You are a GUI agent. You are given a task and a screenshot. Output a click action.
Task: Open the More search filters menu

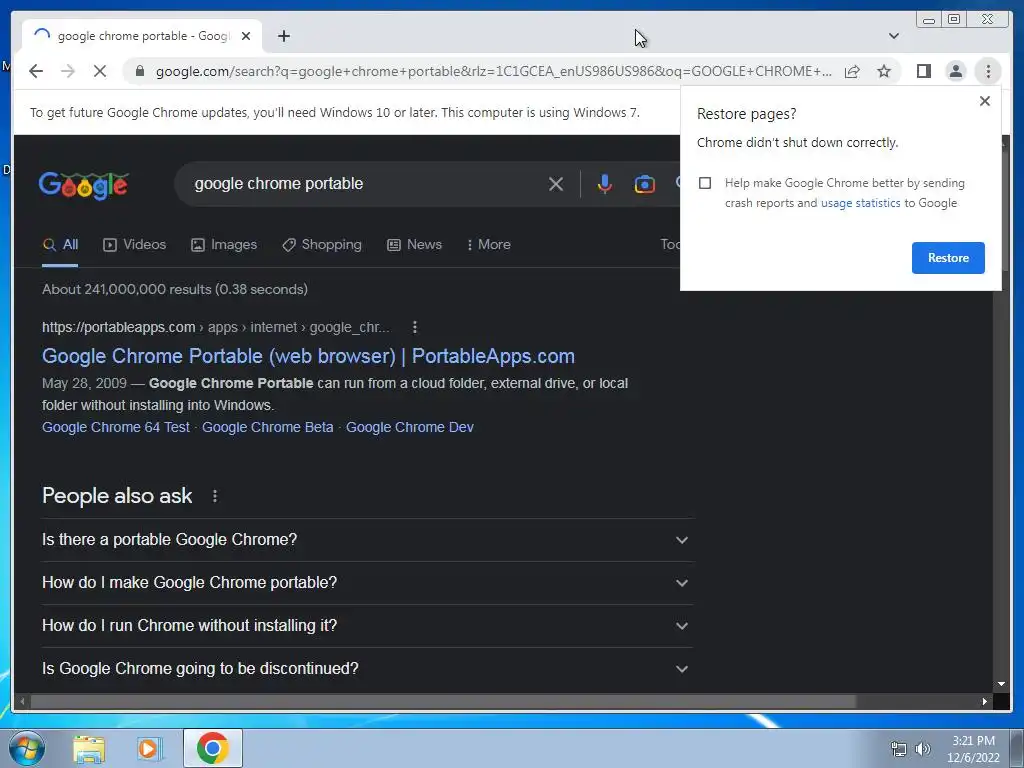(488, 245)
